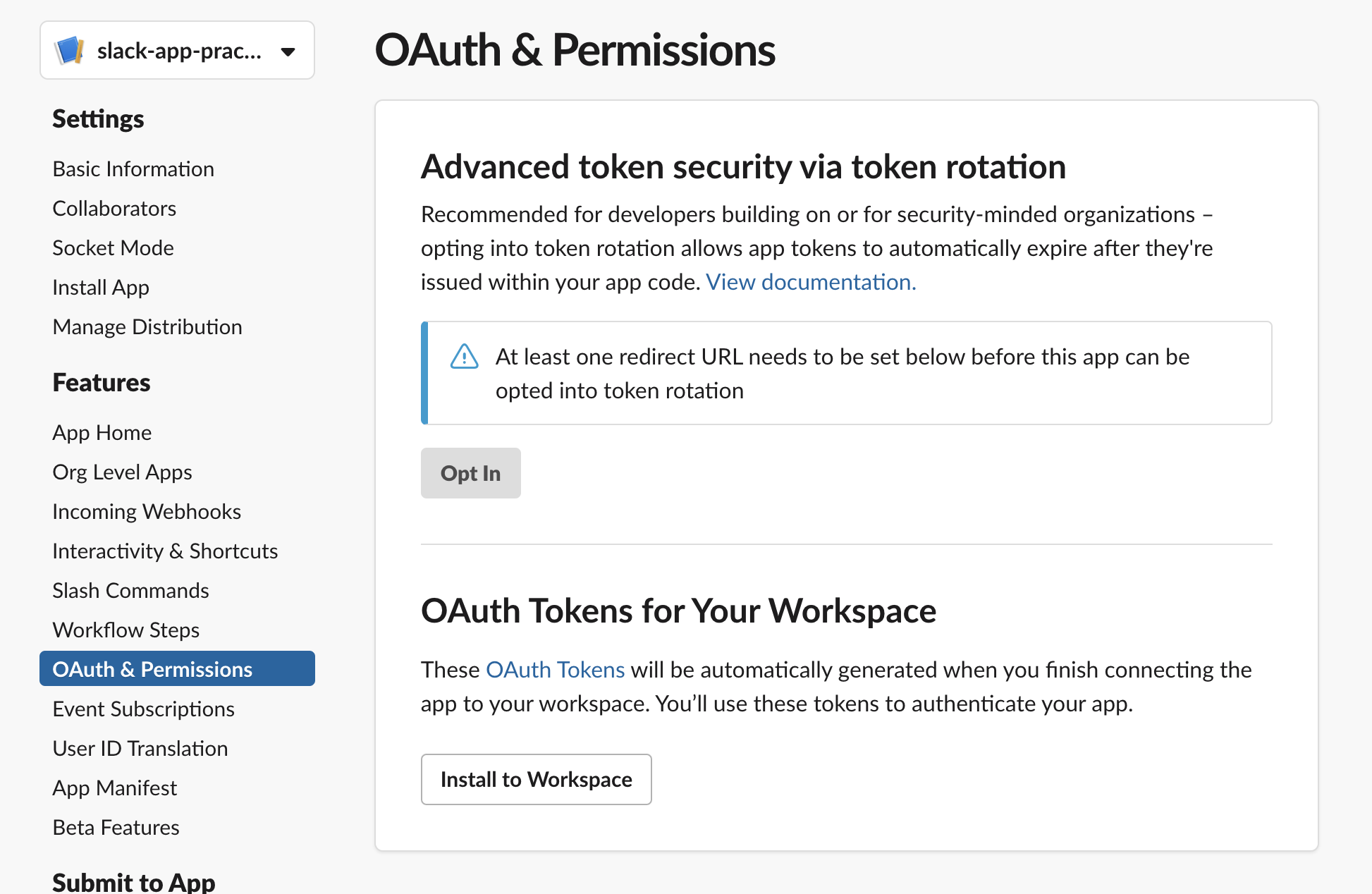Open the Collaborators settings page
1372x894 pixels.
click(x=114, y=208)
